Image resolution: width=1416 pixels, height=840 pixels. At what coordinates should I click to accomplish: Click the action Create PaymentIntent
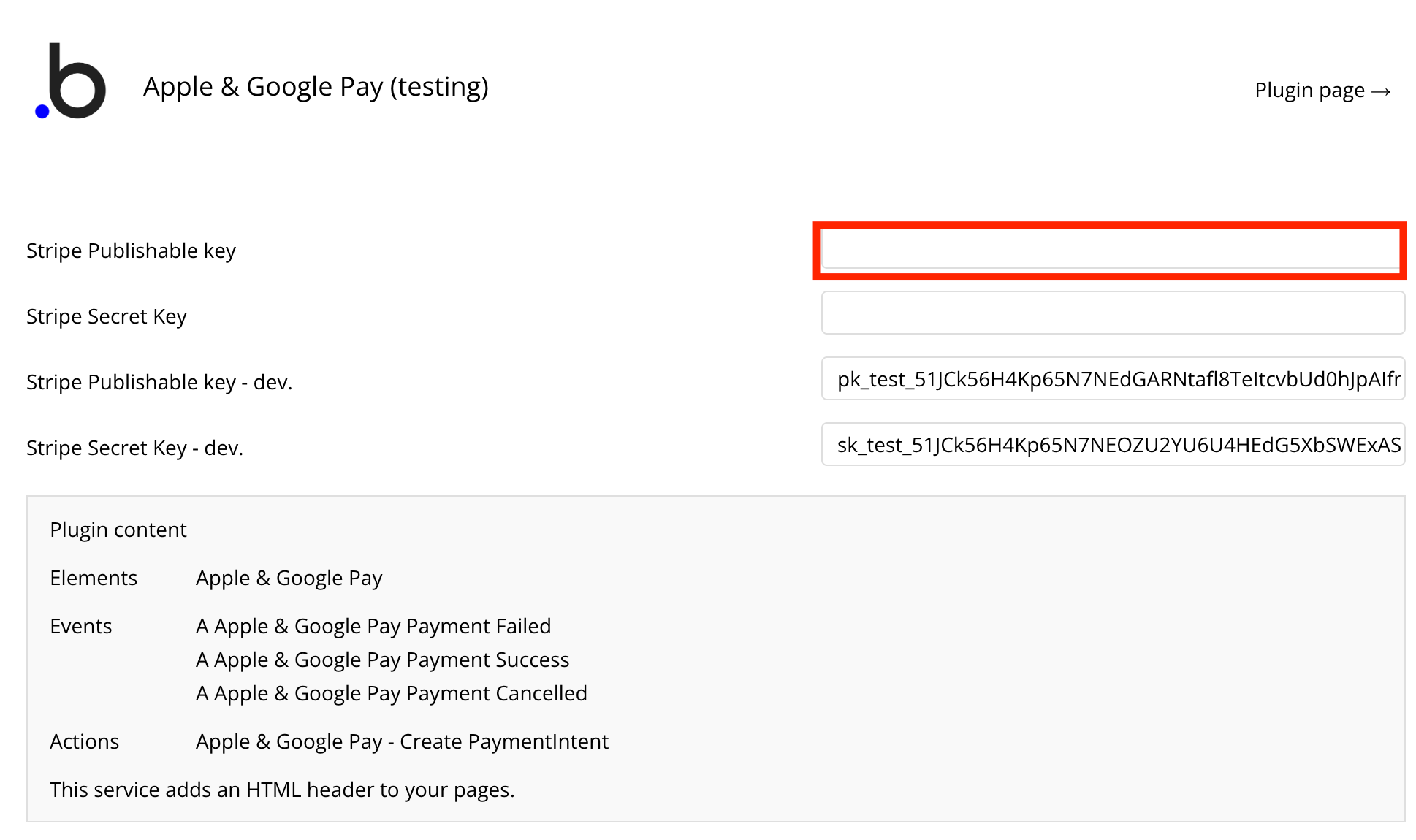click(x=402, y=741)
